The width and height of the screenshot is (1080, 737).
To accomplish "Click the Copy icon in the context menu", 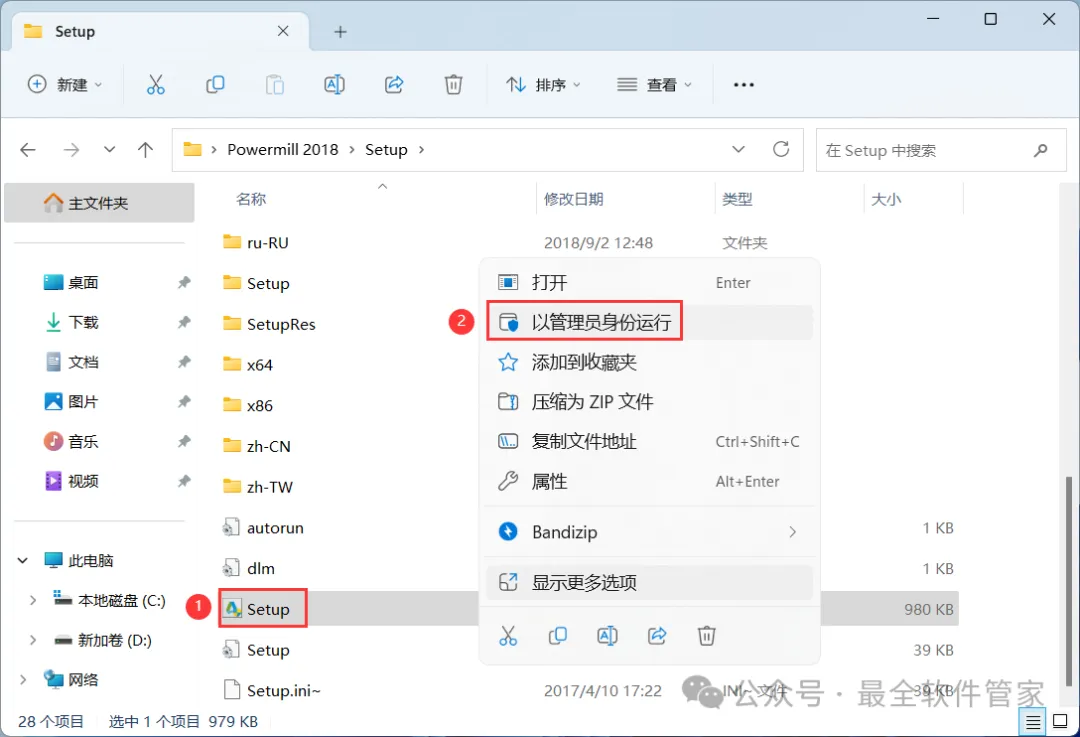I will [557, 635].
